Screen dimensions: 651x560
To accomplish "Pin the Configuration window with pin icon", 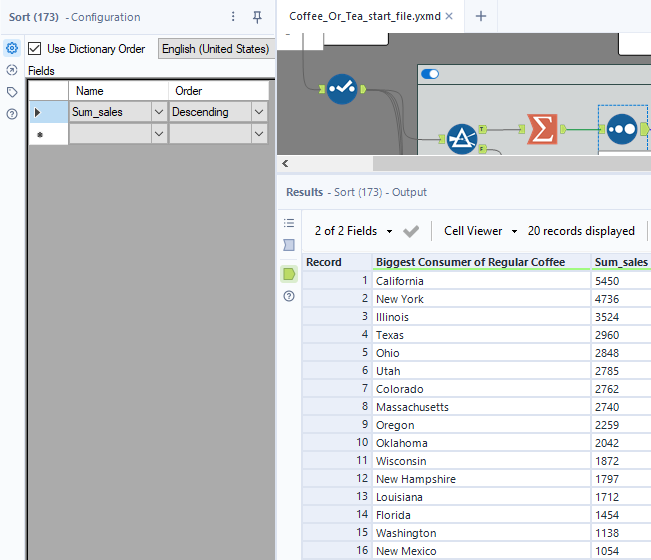I will click(x=257, y=17).
